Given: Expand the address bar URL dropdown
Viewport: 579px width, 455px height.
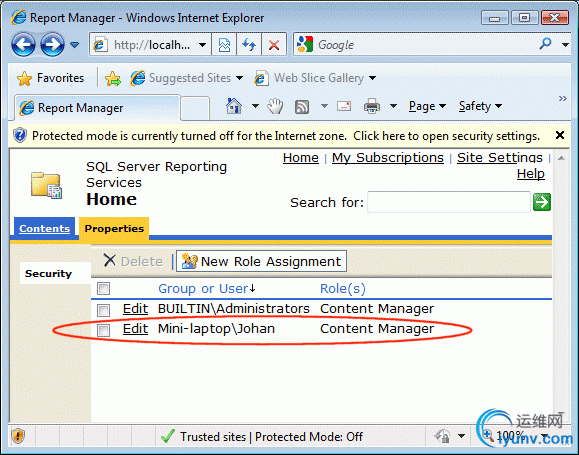Looking at the screenshot, I should coord(202,45).
